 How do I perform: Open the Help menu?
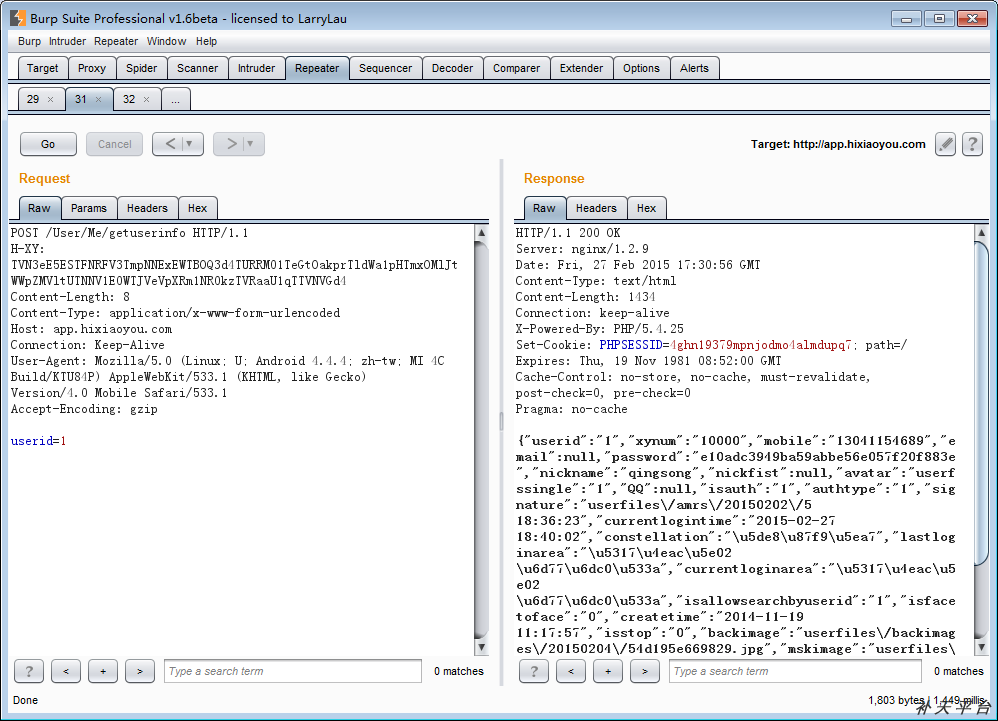[x=206, y=41]
